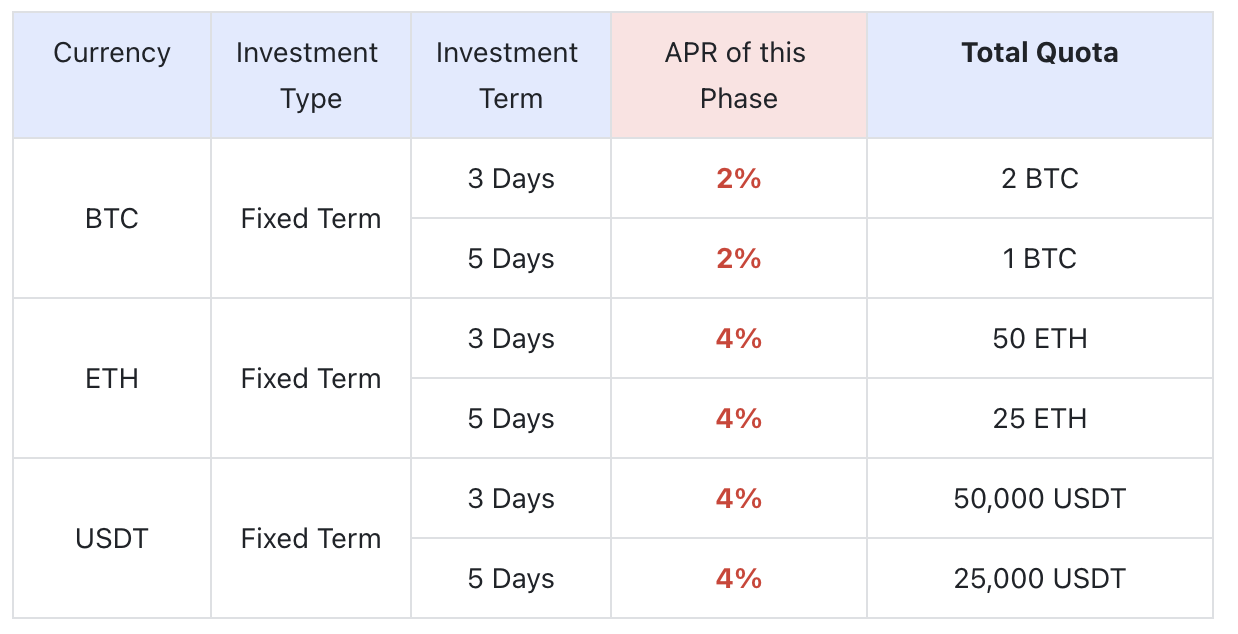Click the 4% APR for ETH 5 Days
Image resolution: width=1238 pixels, height=634 pixels.
coord(738,419)
